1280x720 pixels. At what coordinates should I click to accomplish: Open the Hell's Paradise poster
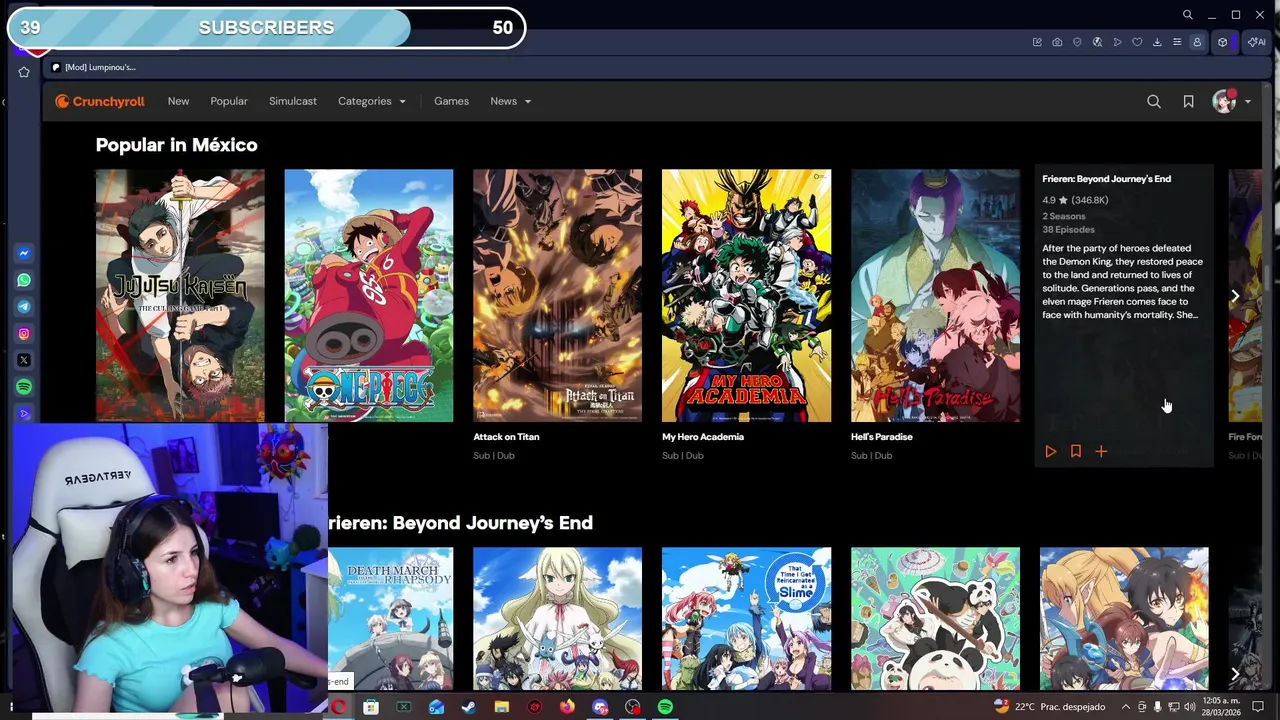click(935, 295)
